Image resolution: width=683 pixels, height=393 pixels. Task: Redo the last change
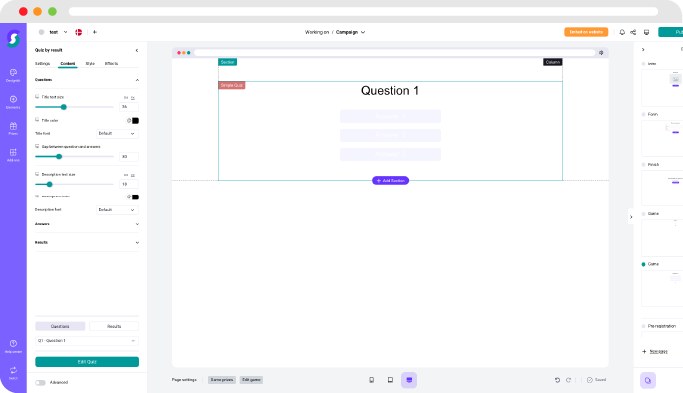click(x=568, y=380)
